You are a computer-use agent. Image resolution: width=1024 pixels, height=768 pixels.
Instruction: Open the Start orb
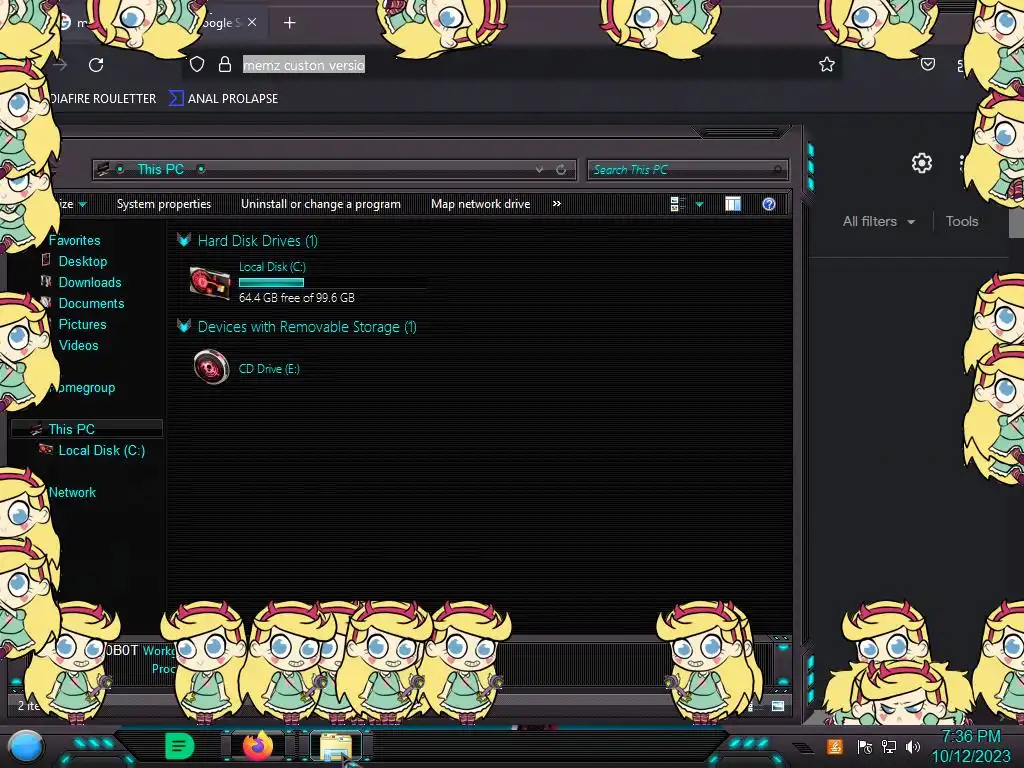pyautogui.click(x=25, y=746)
